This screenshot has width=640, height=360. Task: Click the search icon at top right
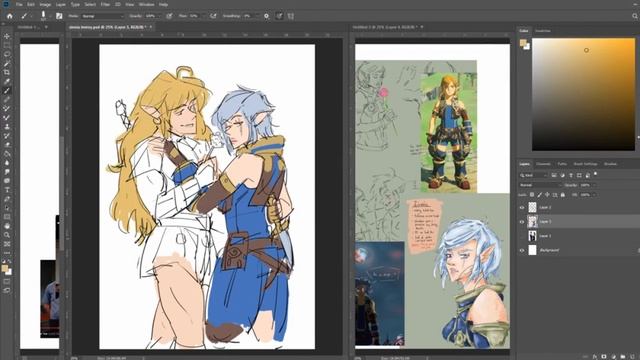[x=635, y=16]
